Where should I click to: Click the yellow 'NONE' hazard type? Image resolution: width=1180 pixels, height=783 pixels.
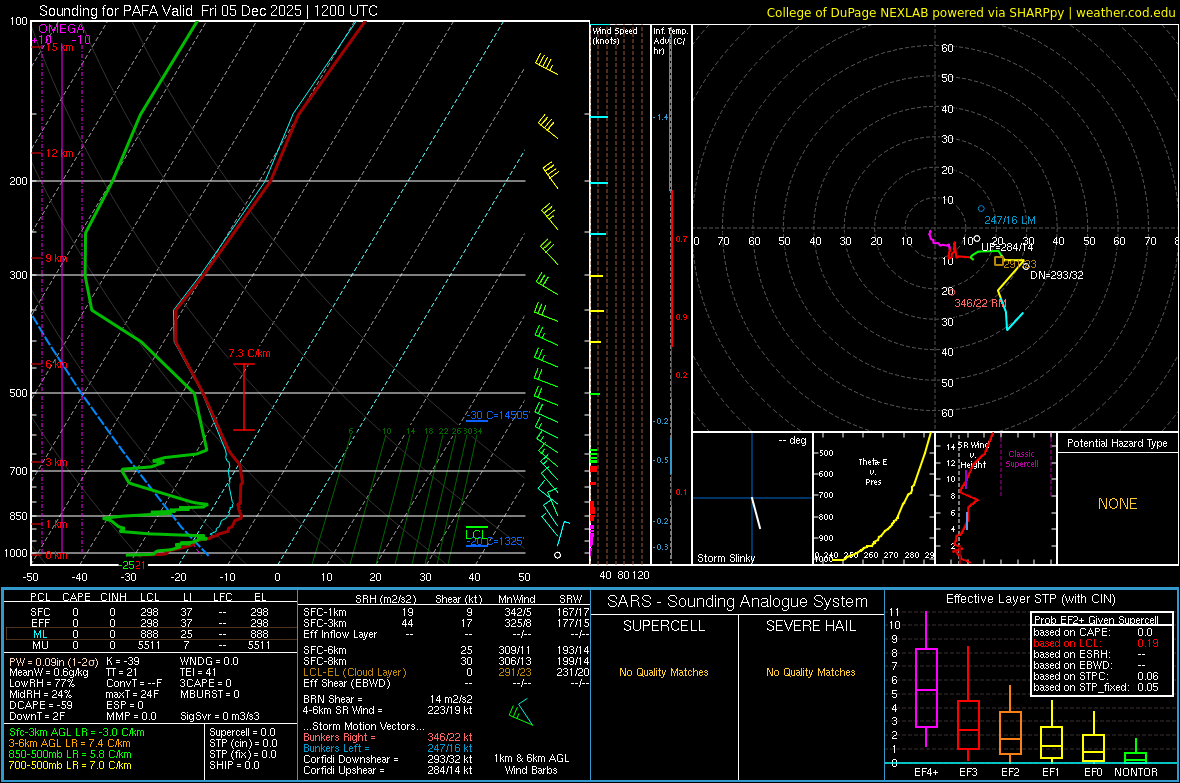click(x=1117, y=504)
